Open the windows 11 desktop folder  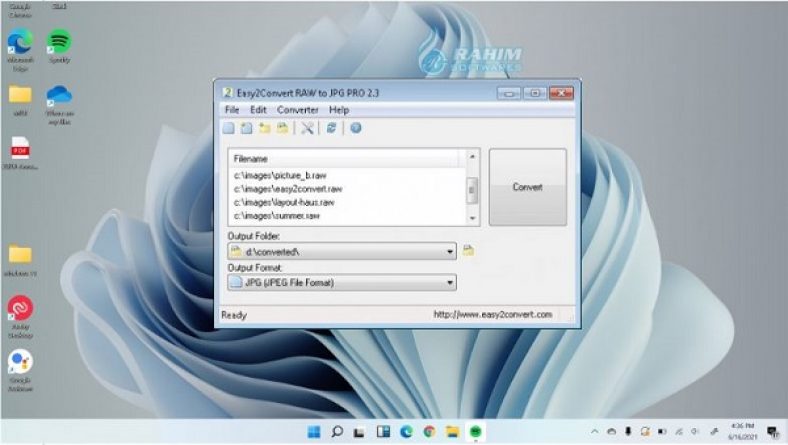coord(20,260)
